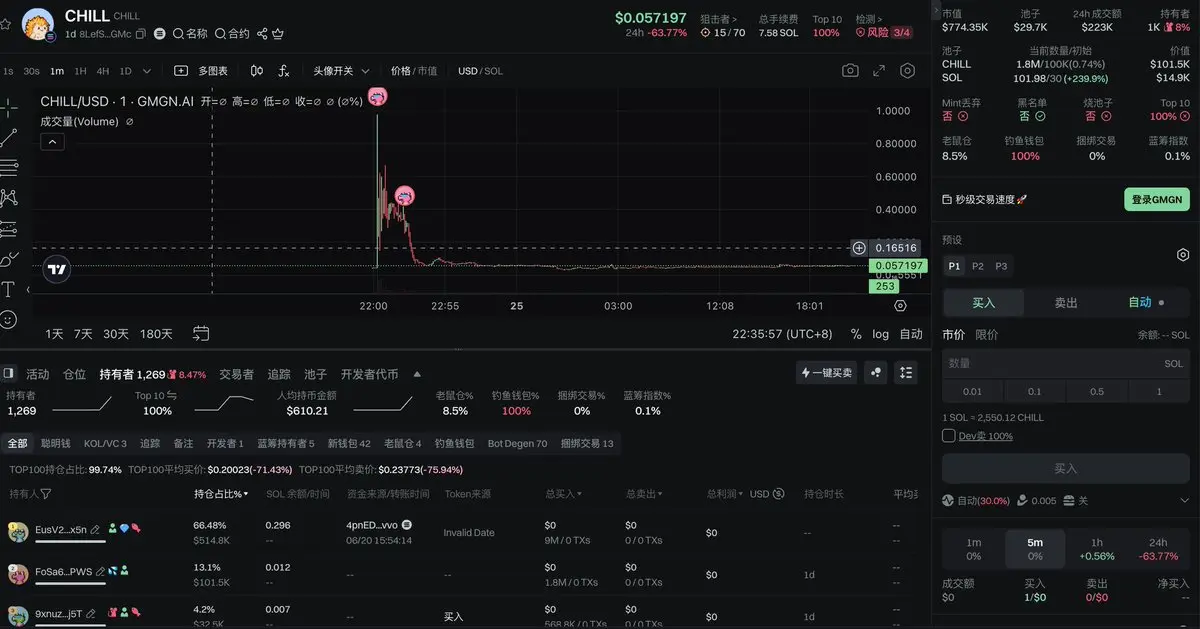Image resolution: width=1200 pixels, height=629 pixels.
Task: Toggle the log scale mode
Action: pos(880,334)
